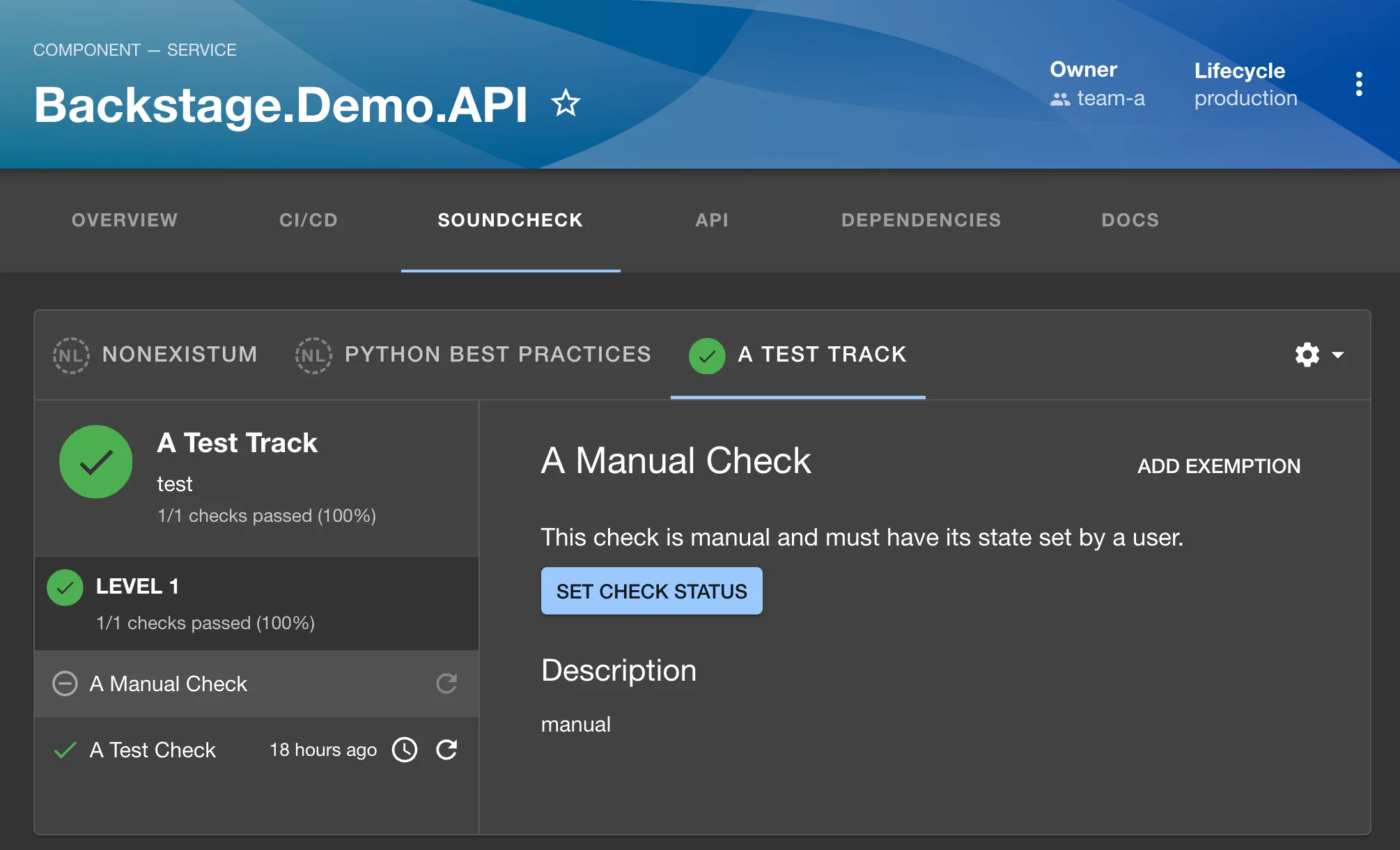Screen dimensions: 1400x850
Task: Click the Description heading
Action: coord(619,670)
